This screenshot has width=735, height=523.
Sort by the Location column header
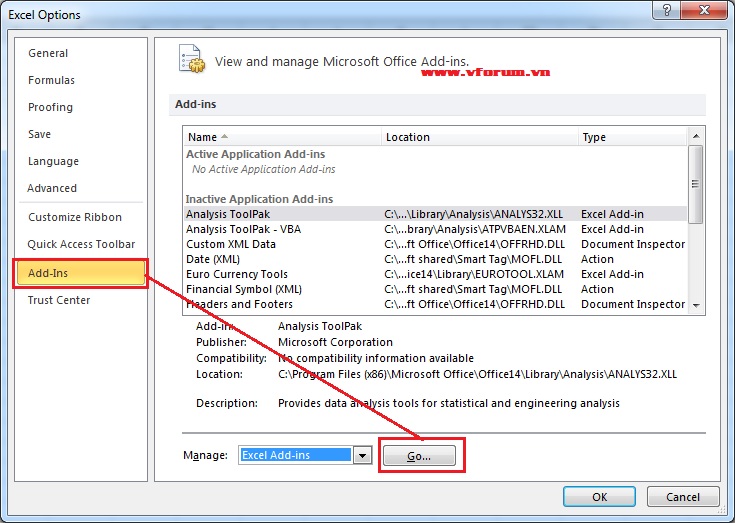(x=480, y=137)
